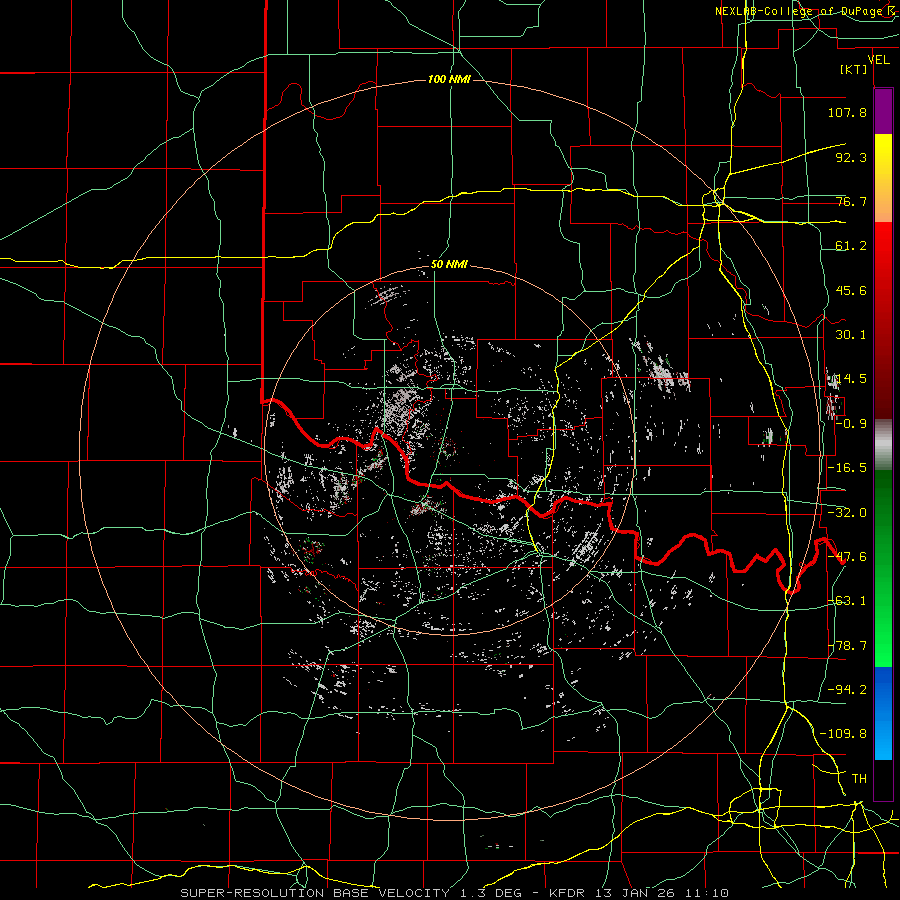This screenshot has height=900, width=900.
Task: Click the -16.5 value on velocity scale
Action: coord(847,468)
